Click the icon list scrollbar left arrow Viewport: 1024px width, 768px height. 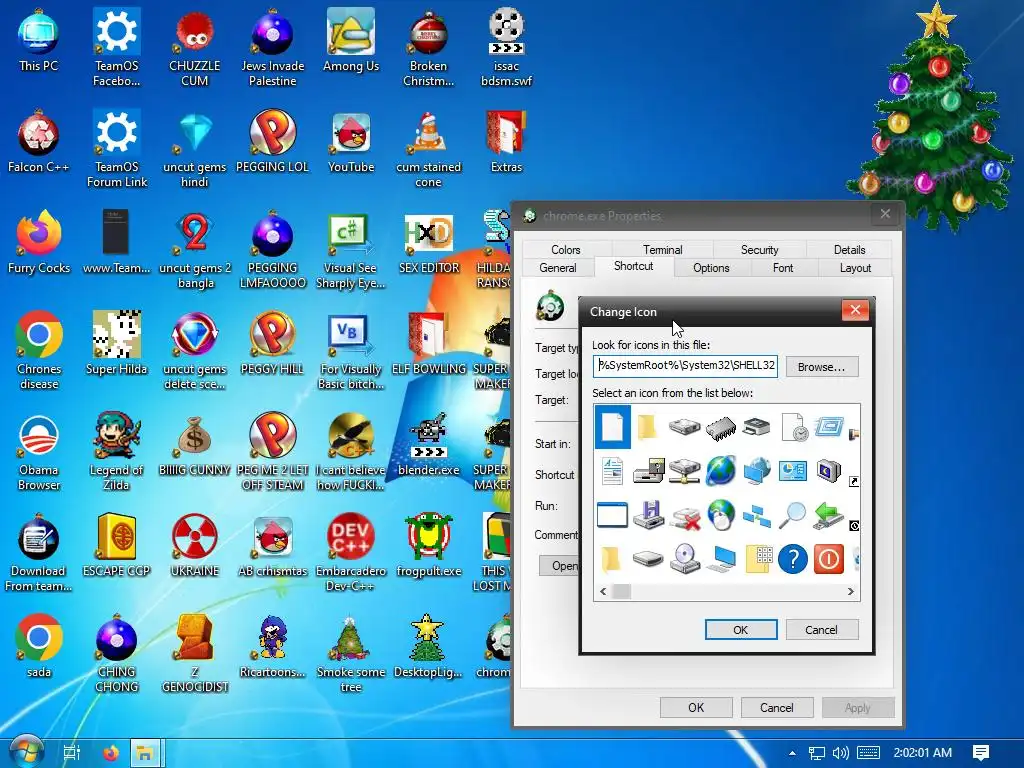coord(603,592)
